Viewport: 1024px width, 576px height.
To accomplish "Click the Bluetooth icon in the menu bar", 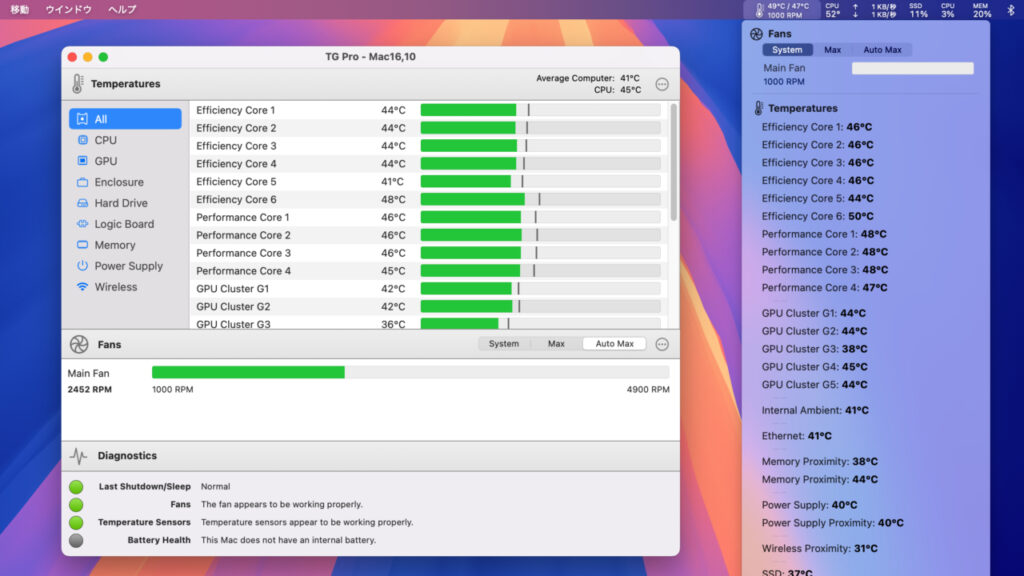I will point(1012,9).
